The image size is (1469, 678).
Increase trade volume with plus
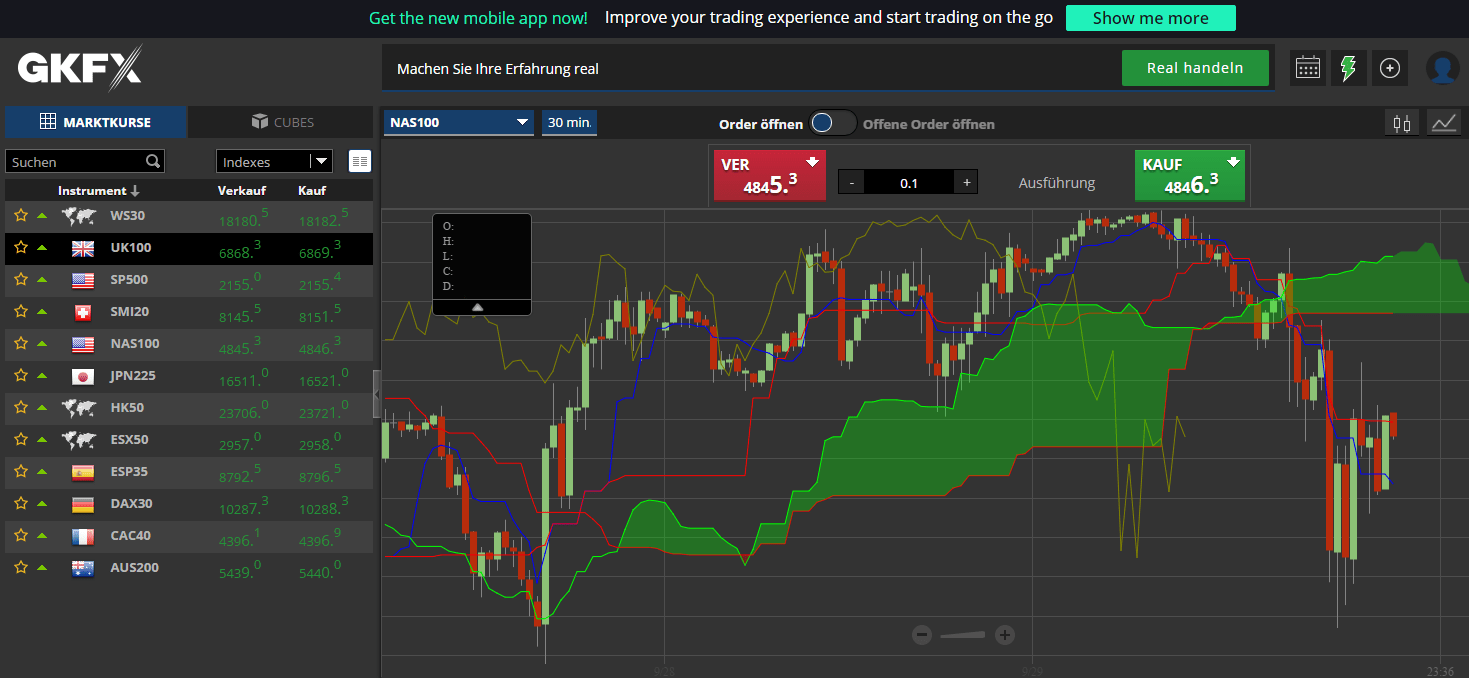pyautogui.click(x=966, y=183)
